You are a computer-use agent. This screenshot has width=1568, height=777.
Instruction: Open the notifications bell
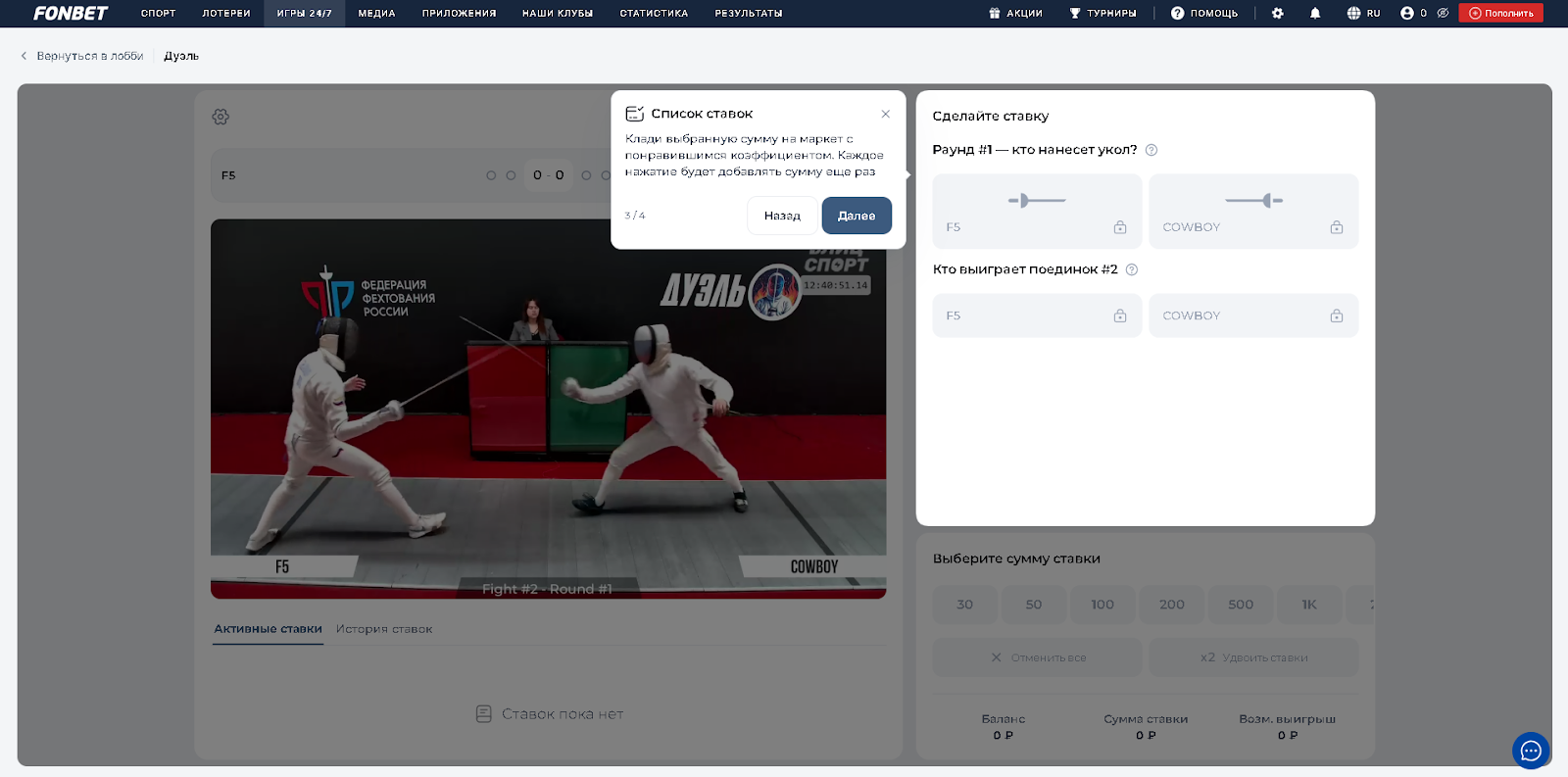(1315, 14)
